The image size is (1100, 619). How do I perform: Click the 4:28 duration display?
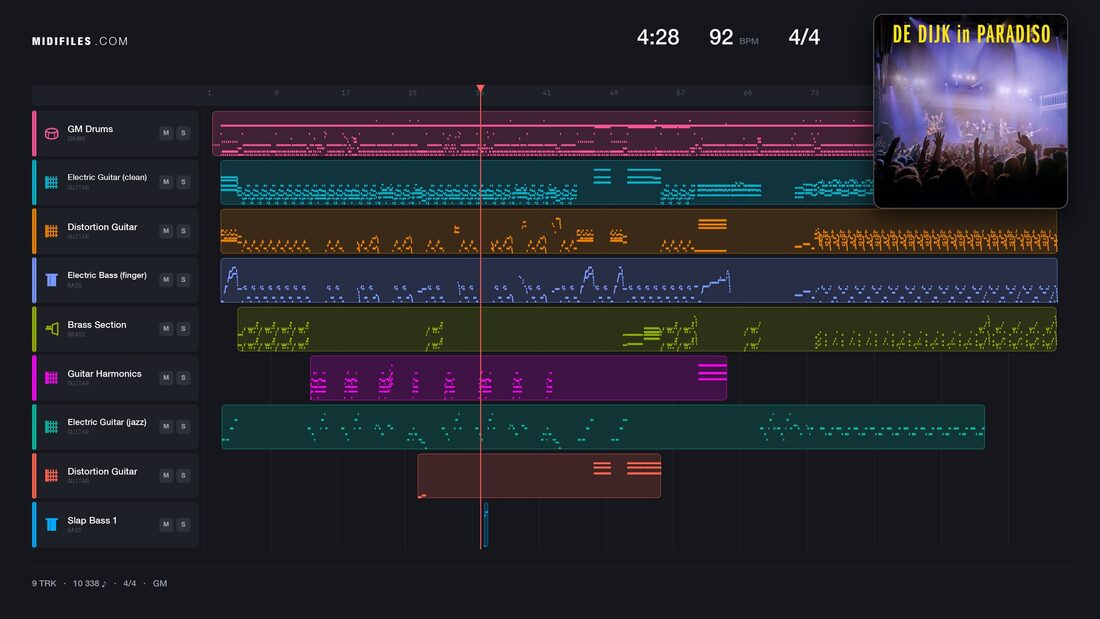(657, 37)
